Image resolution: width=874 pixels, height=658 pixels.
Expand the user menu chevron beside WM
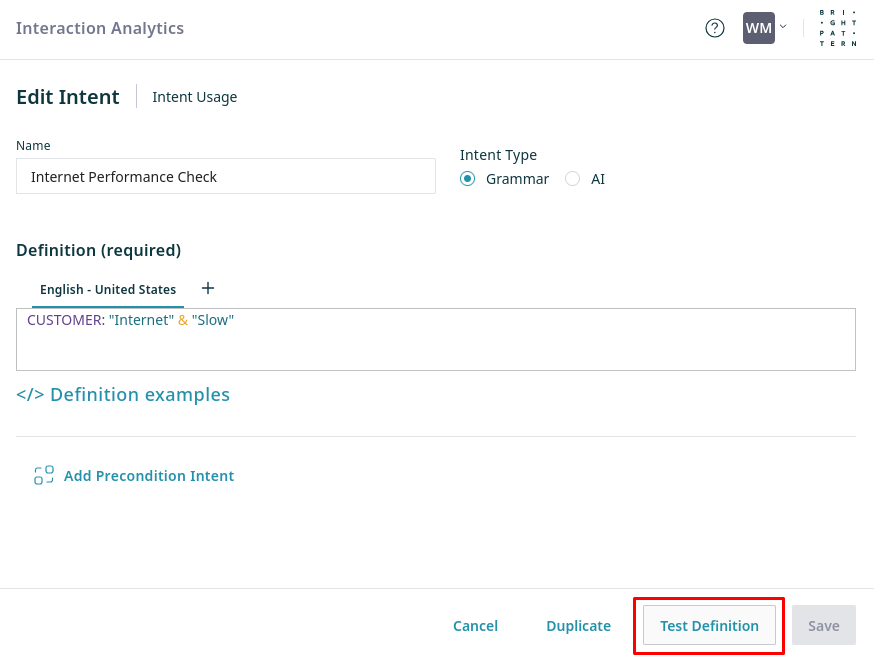(x=783, y=27)
